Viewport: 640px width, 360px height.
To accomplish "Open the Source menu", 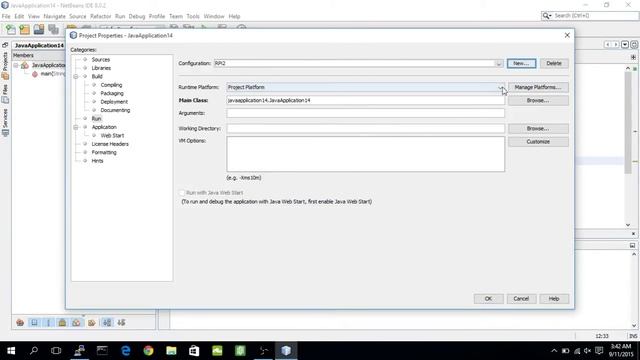I will point(78,16).
